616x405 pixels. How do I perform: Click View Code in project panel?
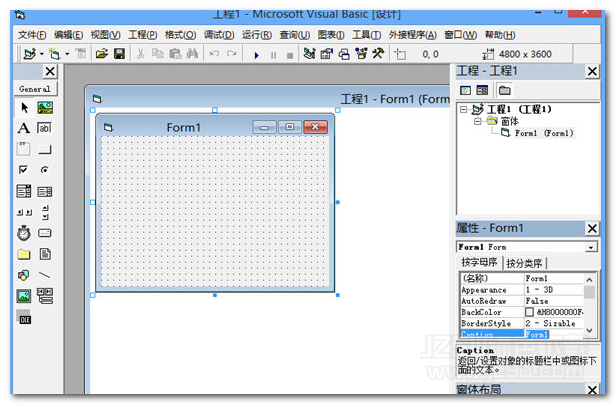[x=466, y=90]
